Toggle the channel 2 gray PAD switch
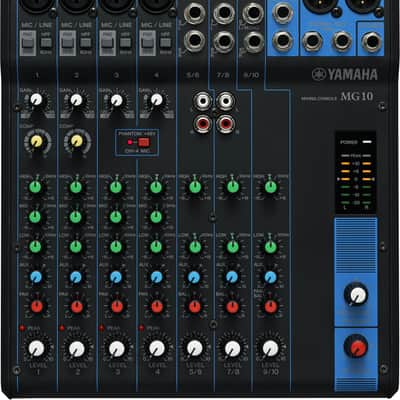The image size is (400, 400). tap(68, 43)
